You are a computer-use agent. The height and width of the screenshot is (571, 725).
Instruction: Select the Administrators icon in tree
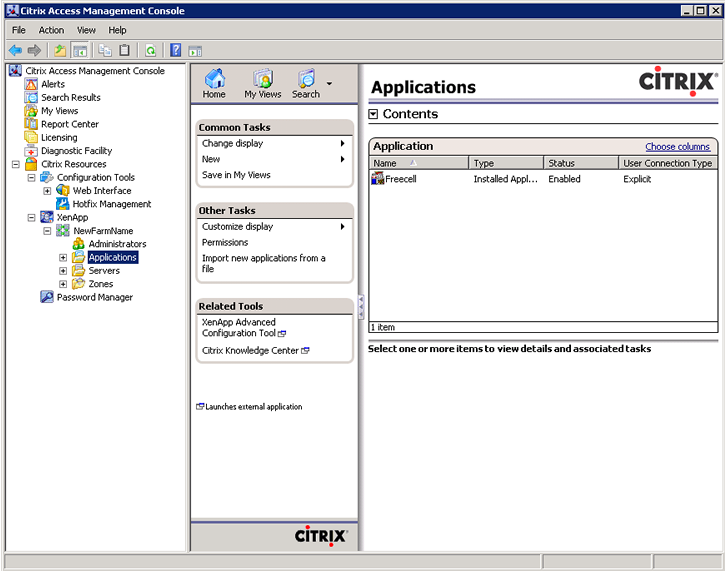click(x=79, y=244)
